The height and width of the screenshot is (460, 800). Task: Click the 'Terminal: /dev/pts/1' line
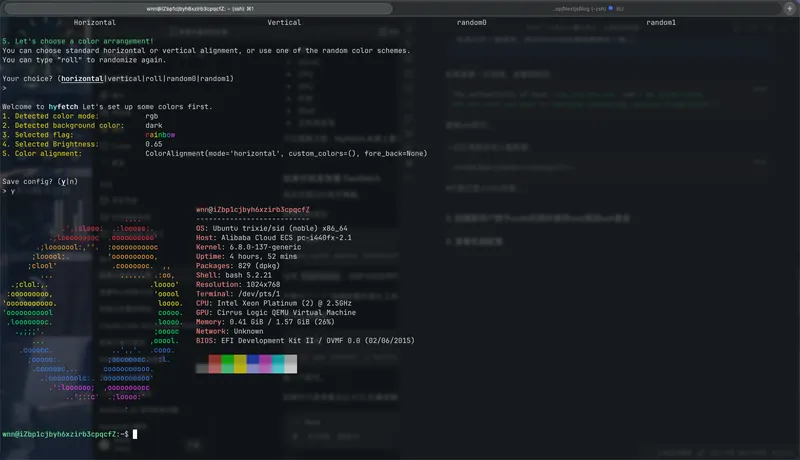tap(238, 294)
